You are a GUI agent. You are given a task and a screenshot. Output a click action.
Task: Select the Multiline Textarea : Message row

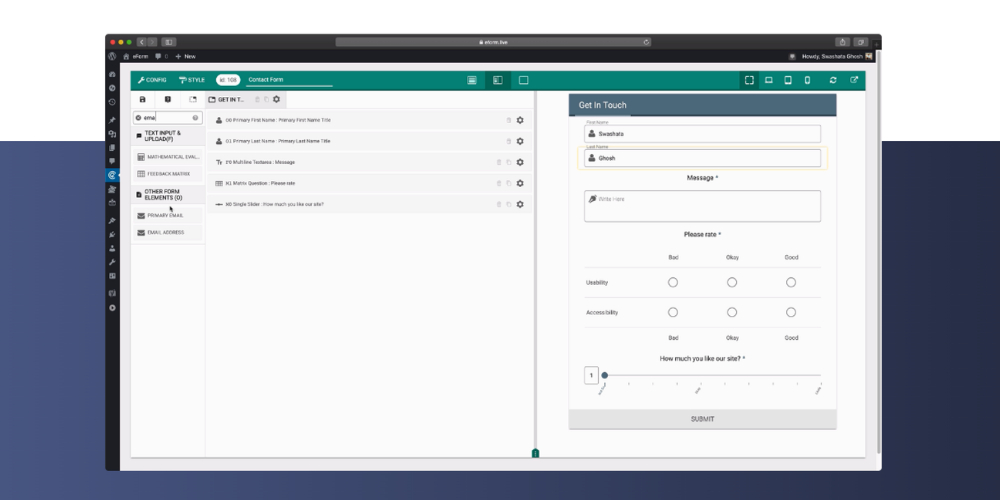(x=370, y=162)
